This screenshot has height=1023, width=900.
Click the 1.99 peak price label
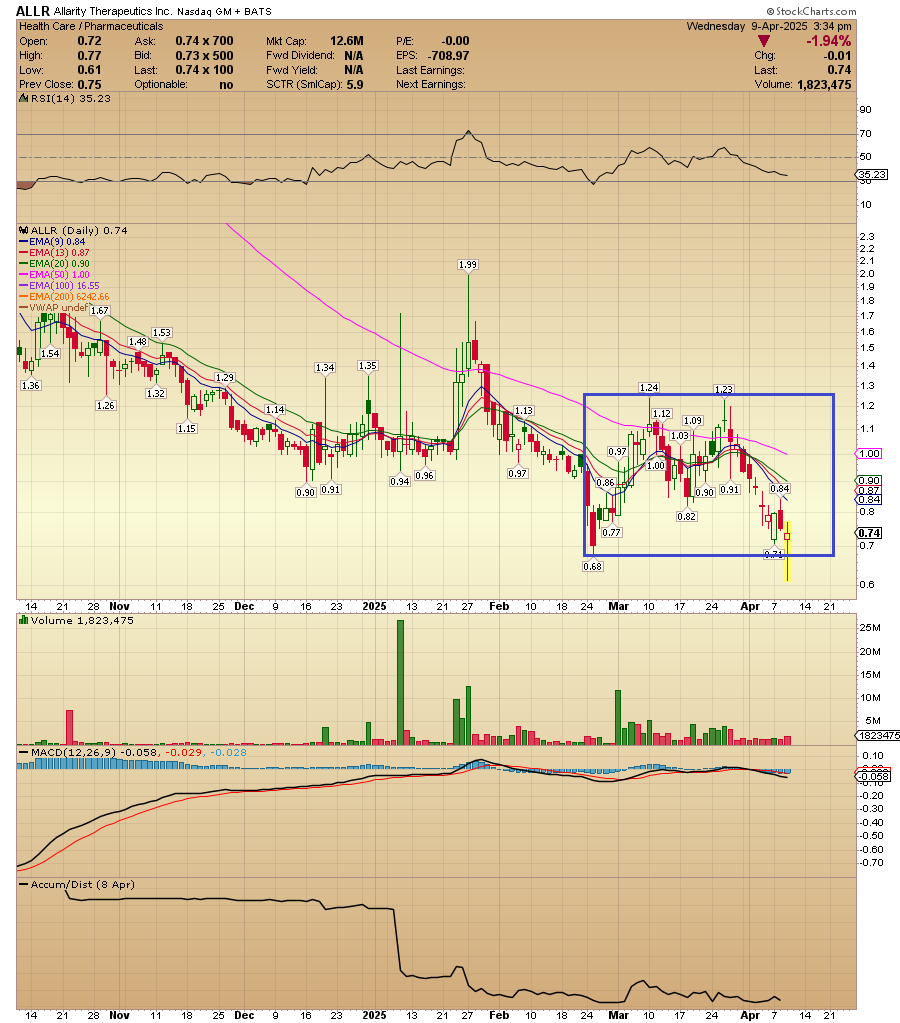[x=468, y=265]
